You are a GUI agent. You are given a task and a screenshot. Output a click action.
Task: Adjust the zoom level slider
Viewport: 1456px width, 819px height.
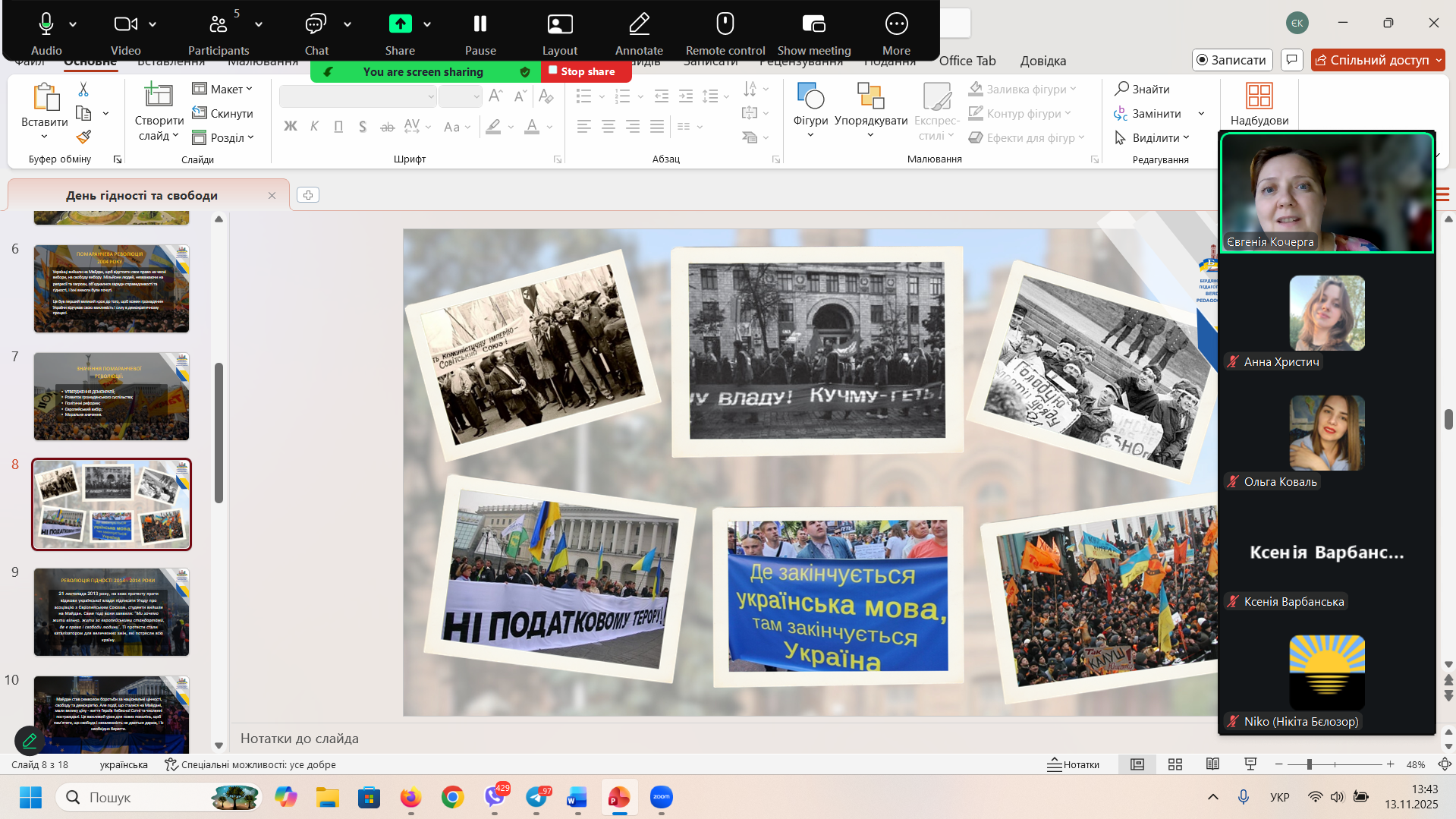(x=1310, y=764)
